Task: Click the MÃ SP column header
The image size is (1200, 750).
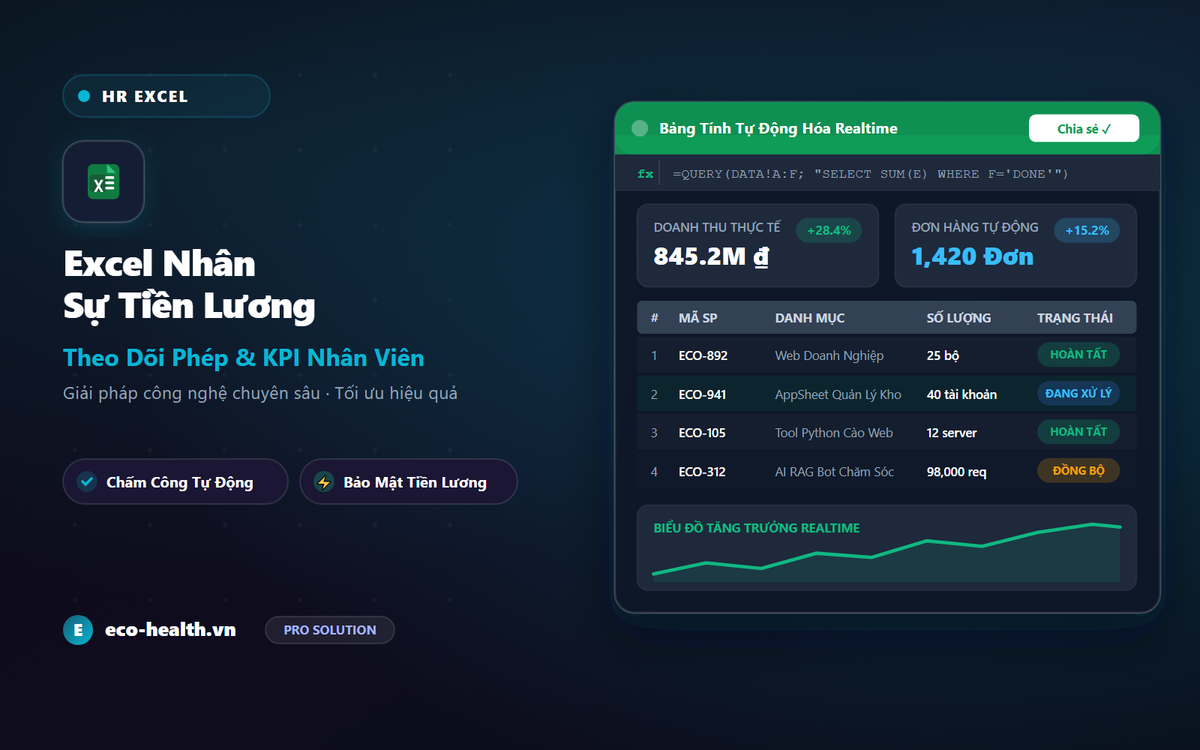Action: [698, 318]
